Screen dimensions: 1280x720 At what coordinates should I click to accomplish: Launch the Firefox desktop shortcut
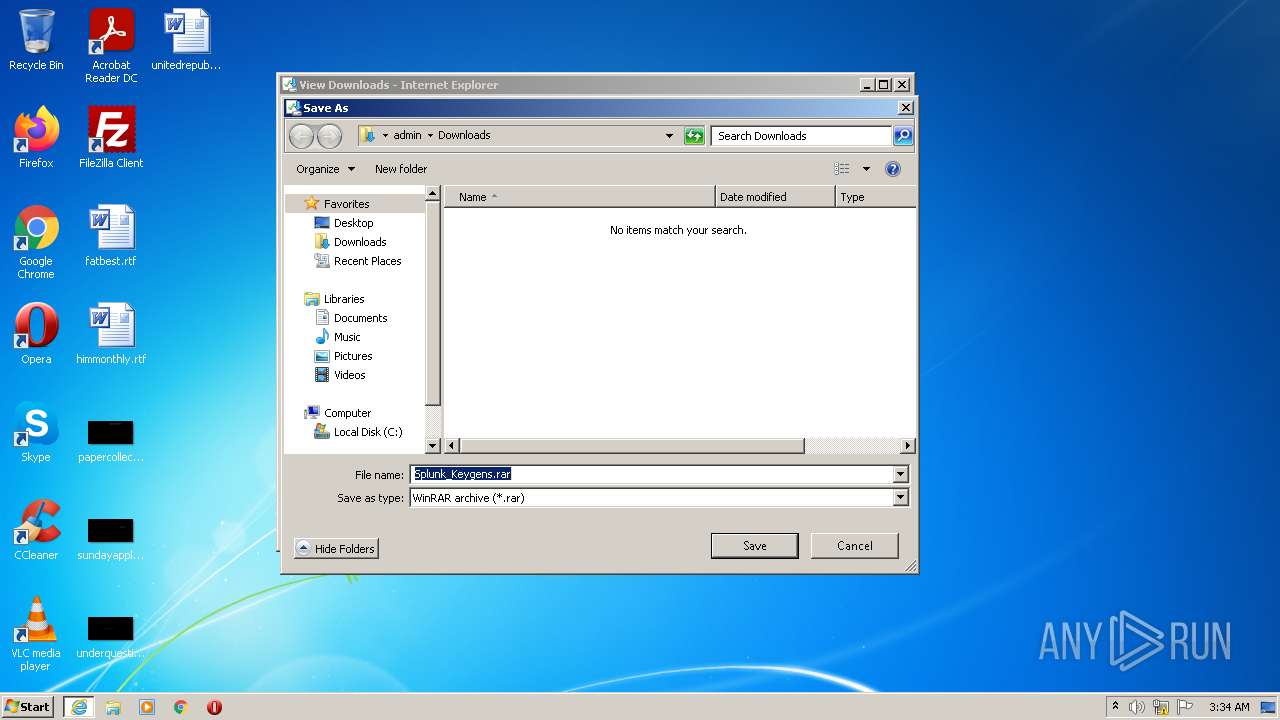click(x=36, y=138)
